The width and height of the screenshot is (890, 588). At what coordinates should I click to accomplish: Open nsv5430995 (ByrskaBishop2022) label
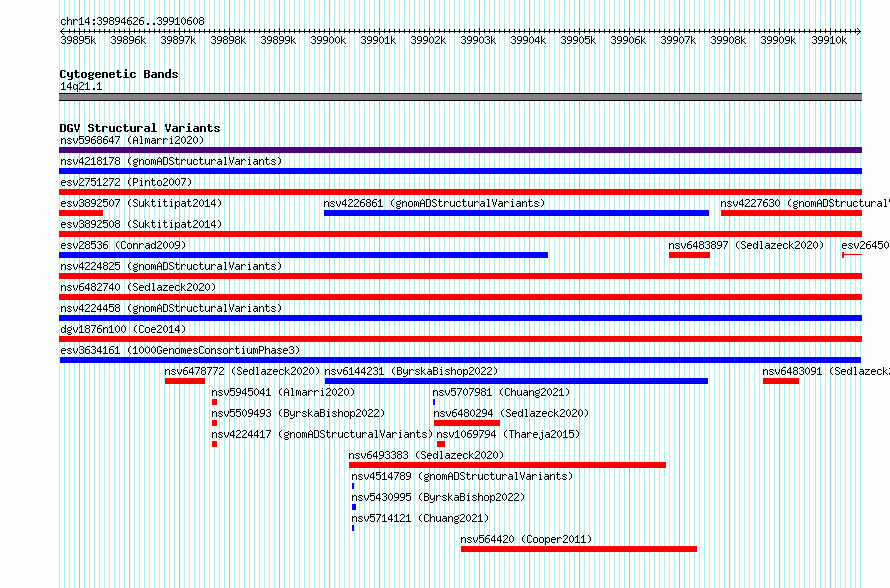(x=438, y=497)
